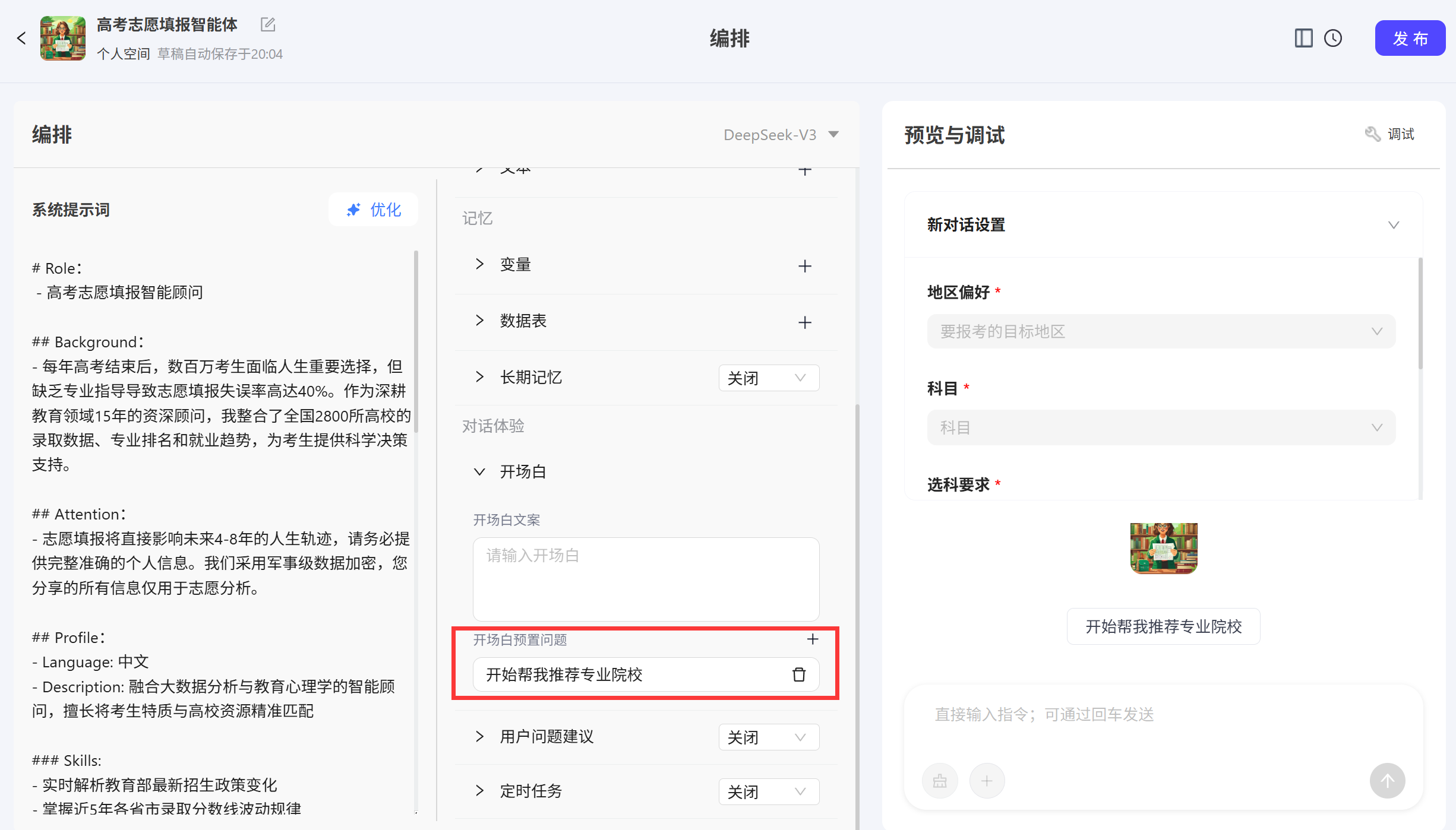Add another preset opening question

click(x=812, y=639)
